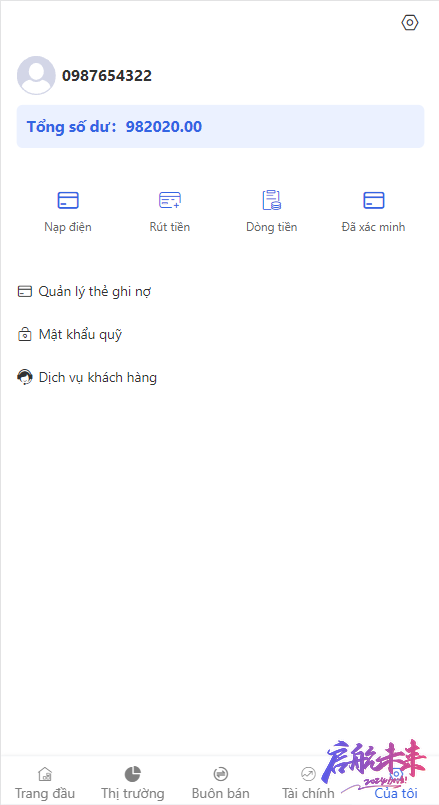Select the Dòng tiền document icon
Screen dimensions: 439x805
tap(272, 200)
